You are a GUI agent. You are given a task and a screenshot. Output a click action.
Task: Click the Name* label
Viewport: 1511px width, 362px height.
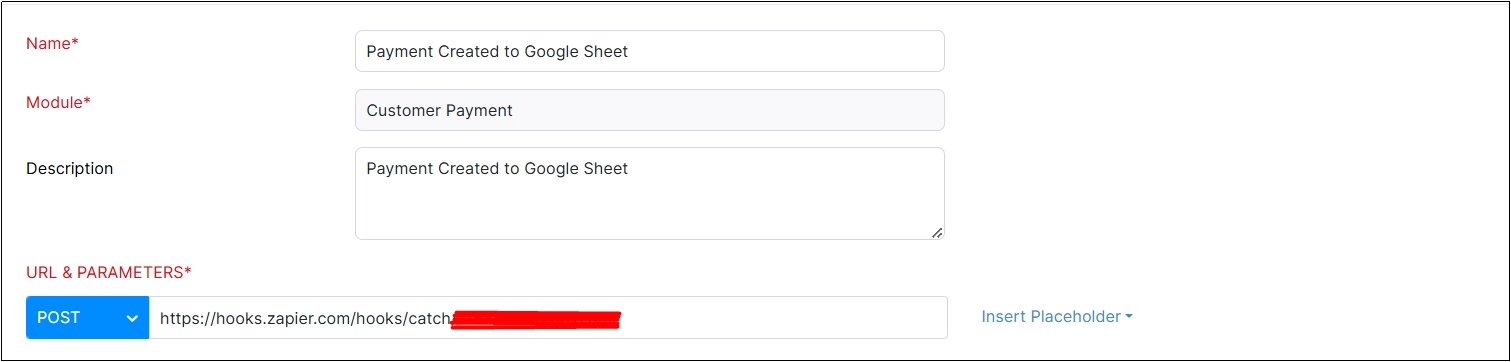tap(52, 43)
